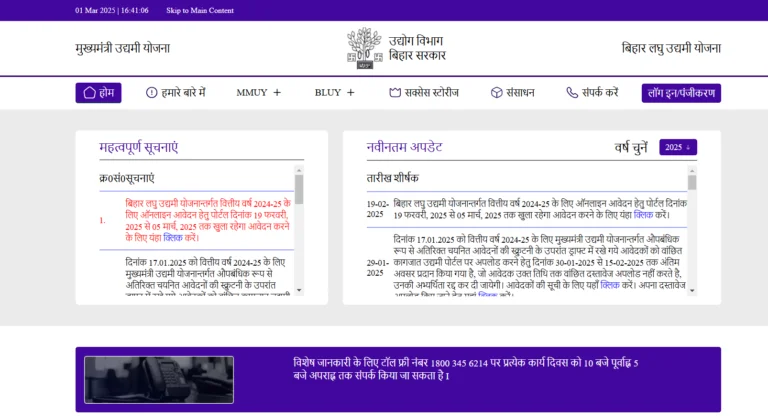The height and width of the screenshot is (420, 768).
Task: Click the क्र0सं0सूचनाएं column header
Action: [x=126, y=178]
